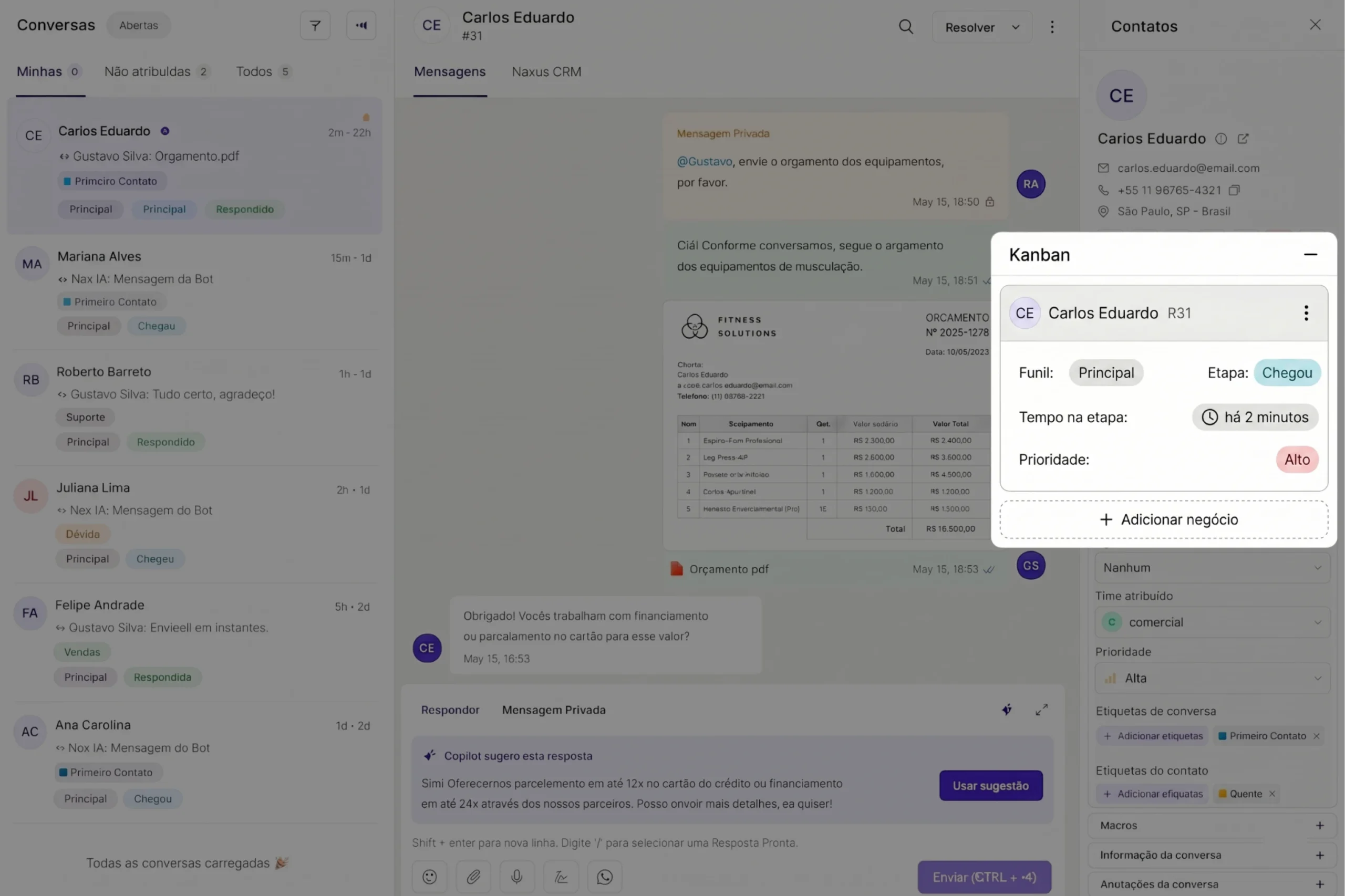The width and height of the screenshot is (1345, 896).
Task: Click the Chegou stage badge in Kanban
Action: [1287, 373]
